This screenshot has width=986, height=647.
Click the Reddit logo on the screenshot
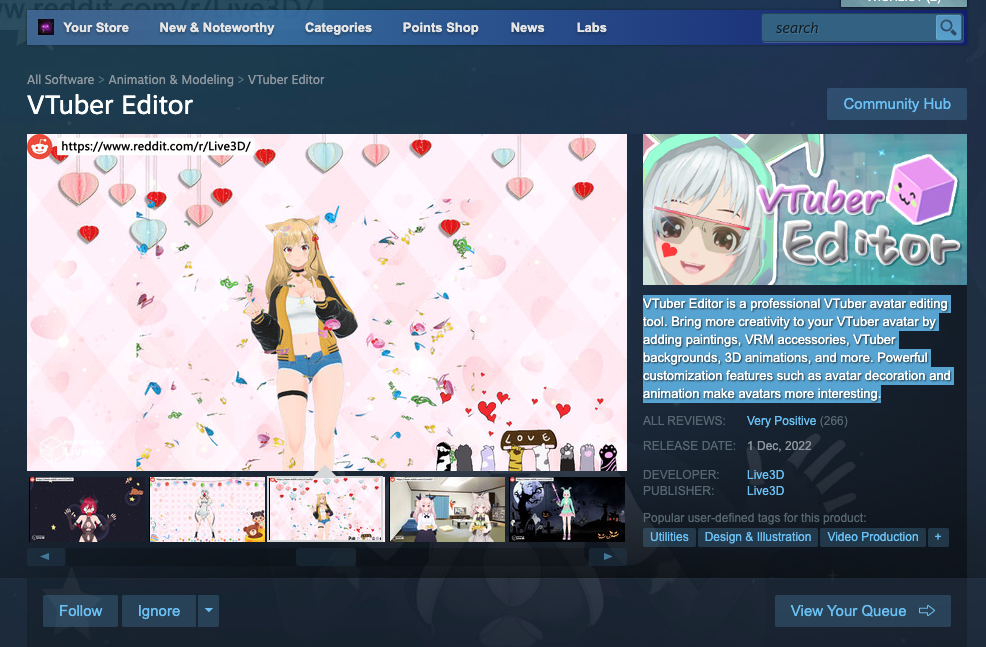coord(40,147)
